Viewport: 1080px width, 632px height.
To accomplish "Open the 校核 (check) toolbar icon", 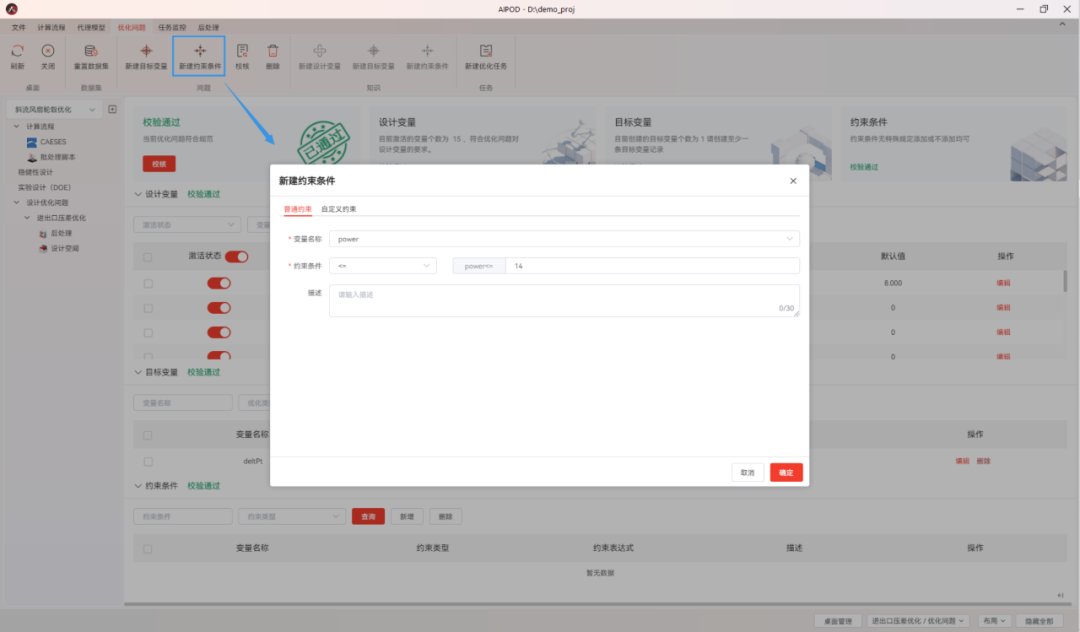I will pyautogui.click(x=241, y=52).
